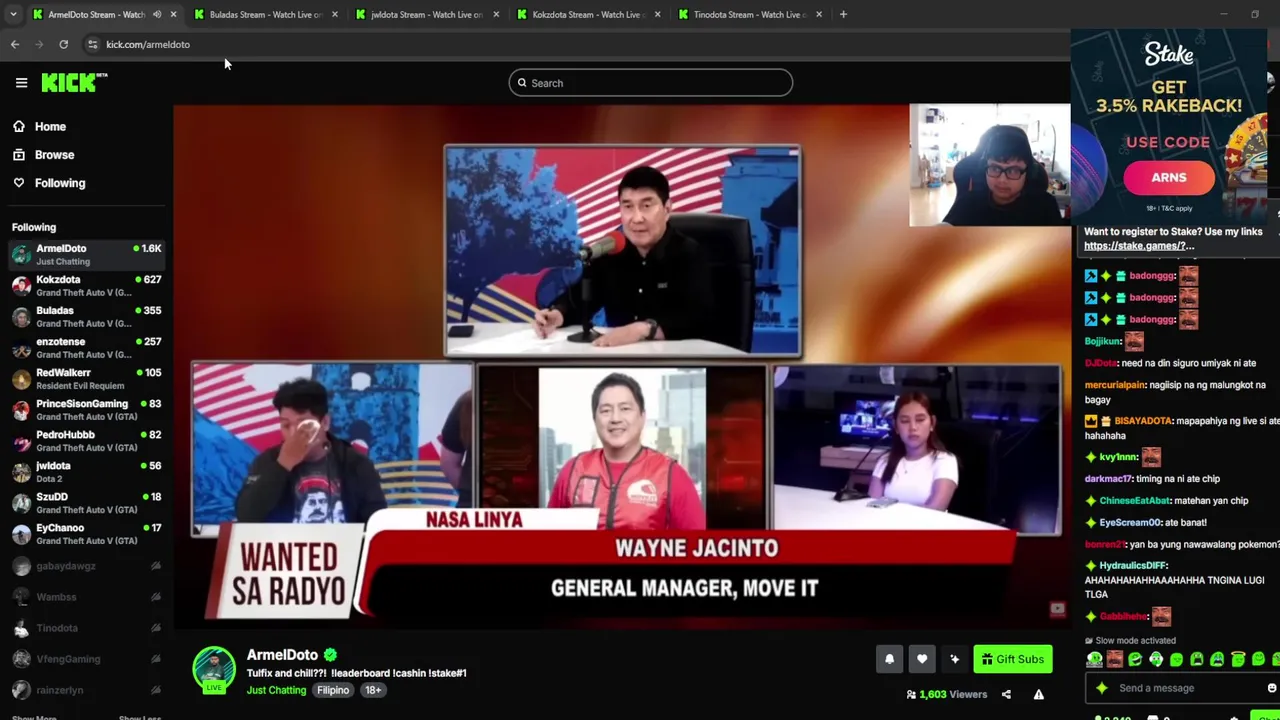Click the site info icon in address bar
The height and width of the screenshot is (720, 1280).
(92, 44)
